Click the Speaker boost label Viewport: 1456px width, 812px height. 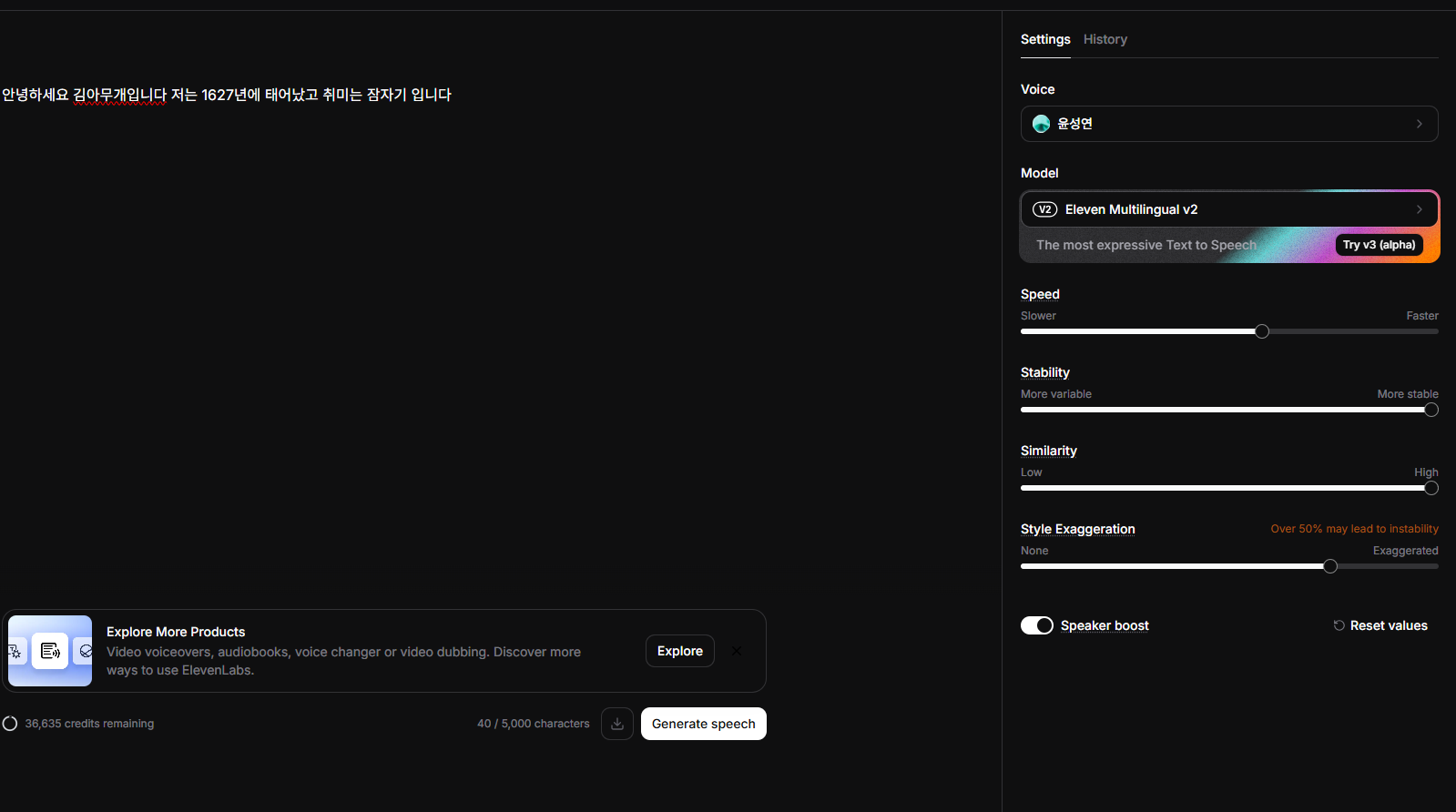click(x=1105, y=625)
